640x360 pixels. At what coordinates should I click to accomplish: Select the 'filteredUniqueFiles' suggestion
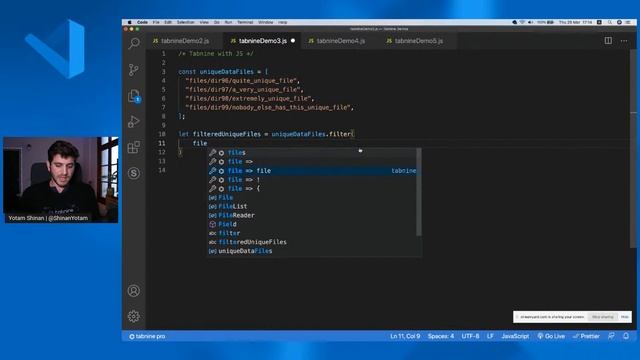[313, 242]
